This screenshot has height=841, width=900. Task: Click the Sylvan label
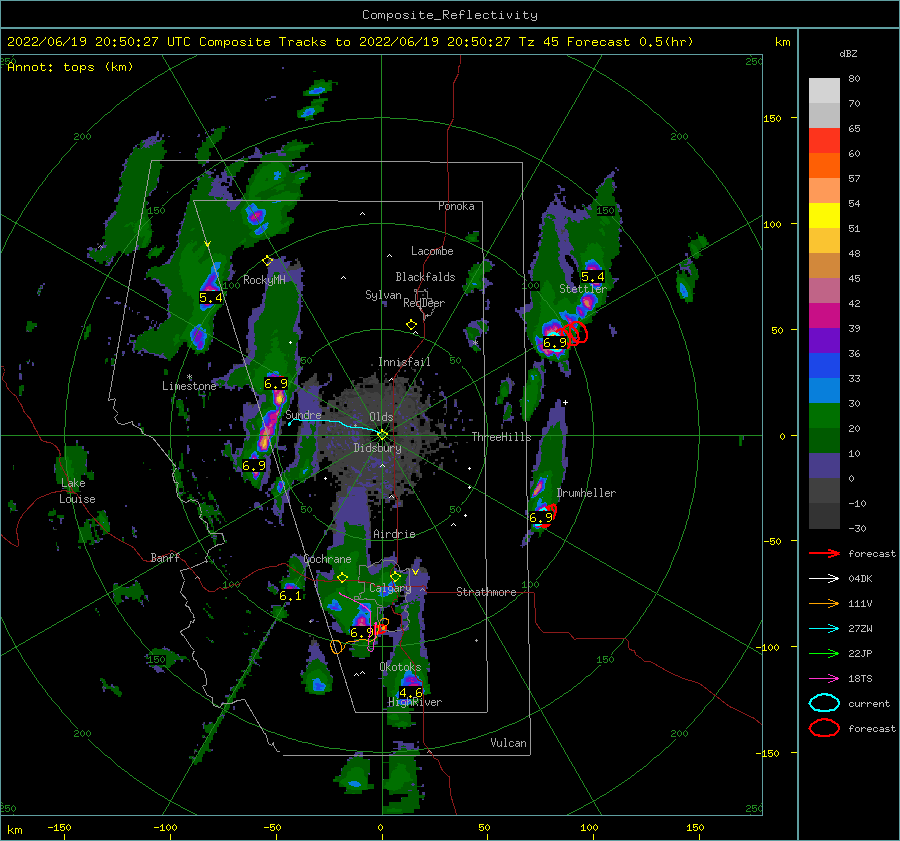click(x=383, y=295)
